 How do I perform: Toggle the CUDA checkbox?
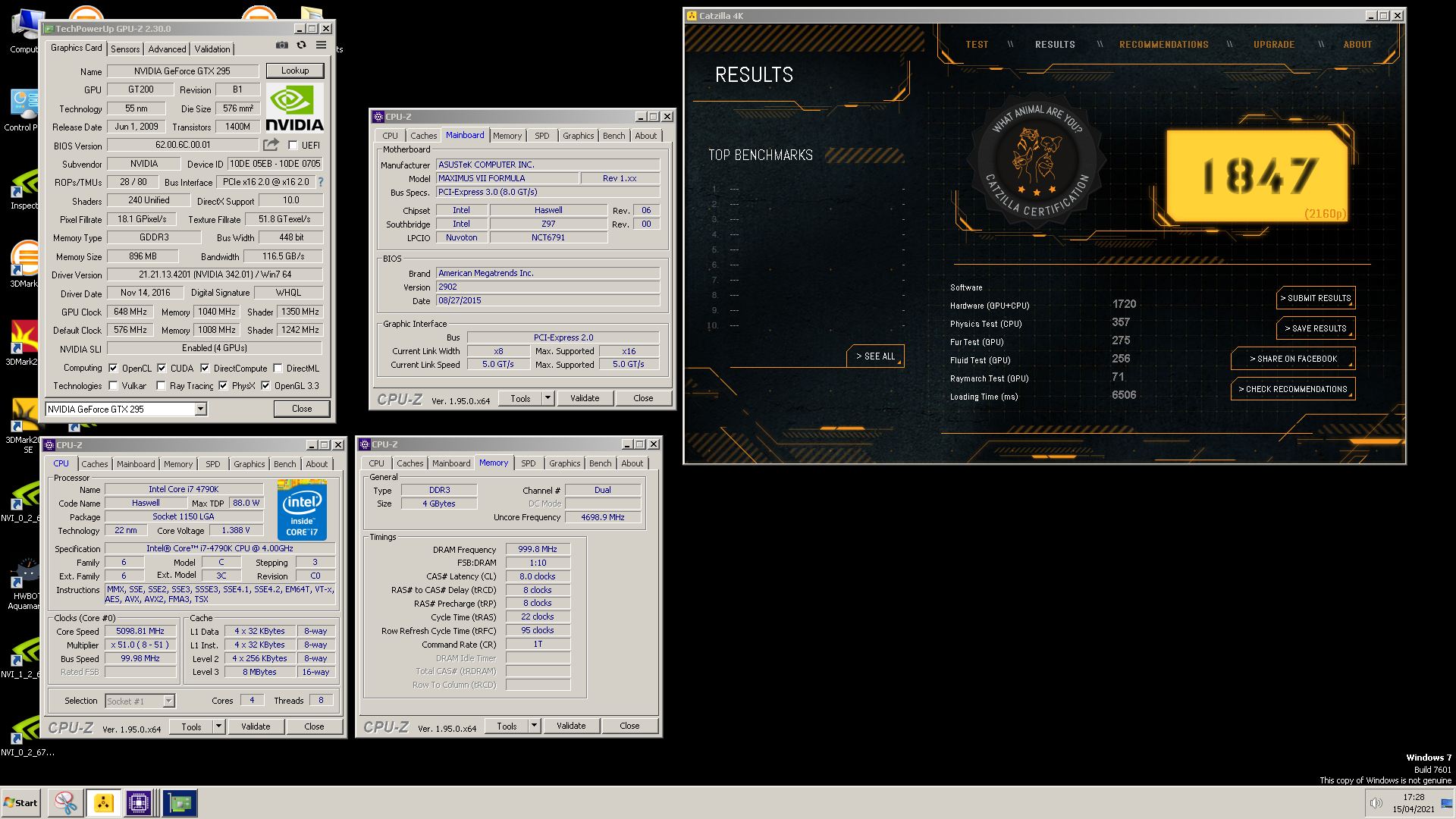tap(162, 369)
